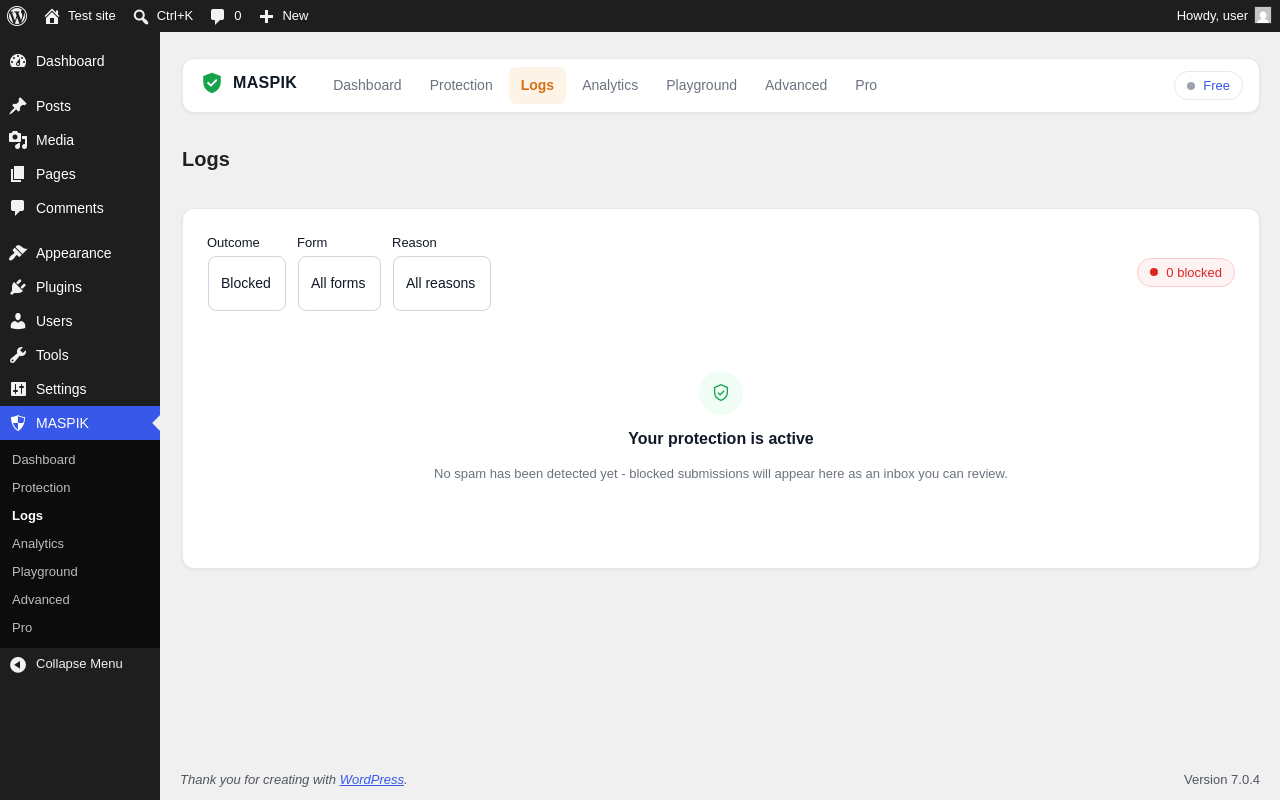Click the user avatar in admin bar
The height and width of the screenshot is (800, 1280).
1263,15
